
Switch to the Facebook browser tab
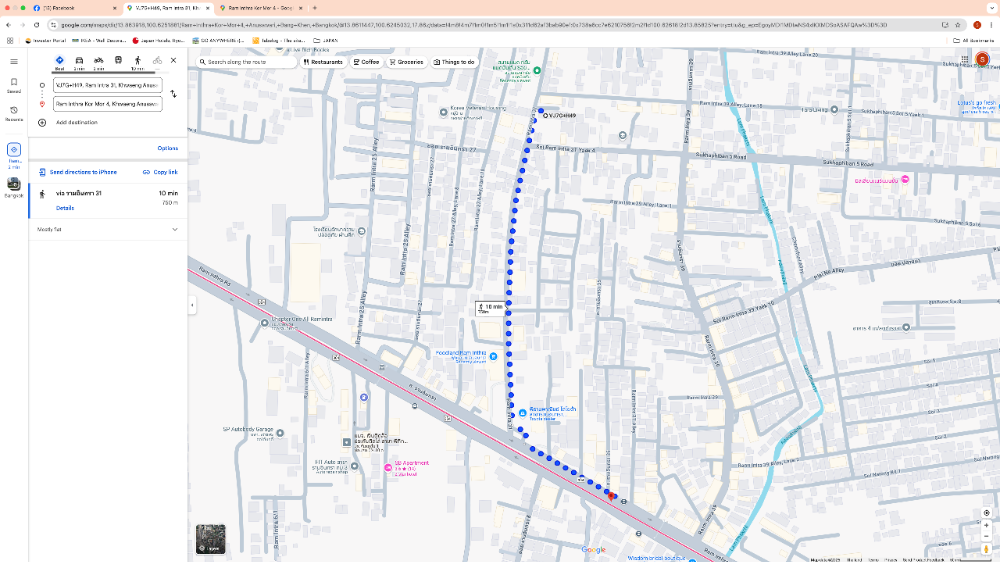point(75,8)
